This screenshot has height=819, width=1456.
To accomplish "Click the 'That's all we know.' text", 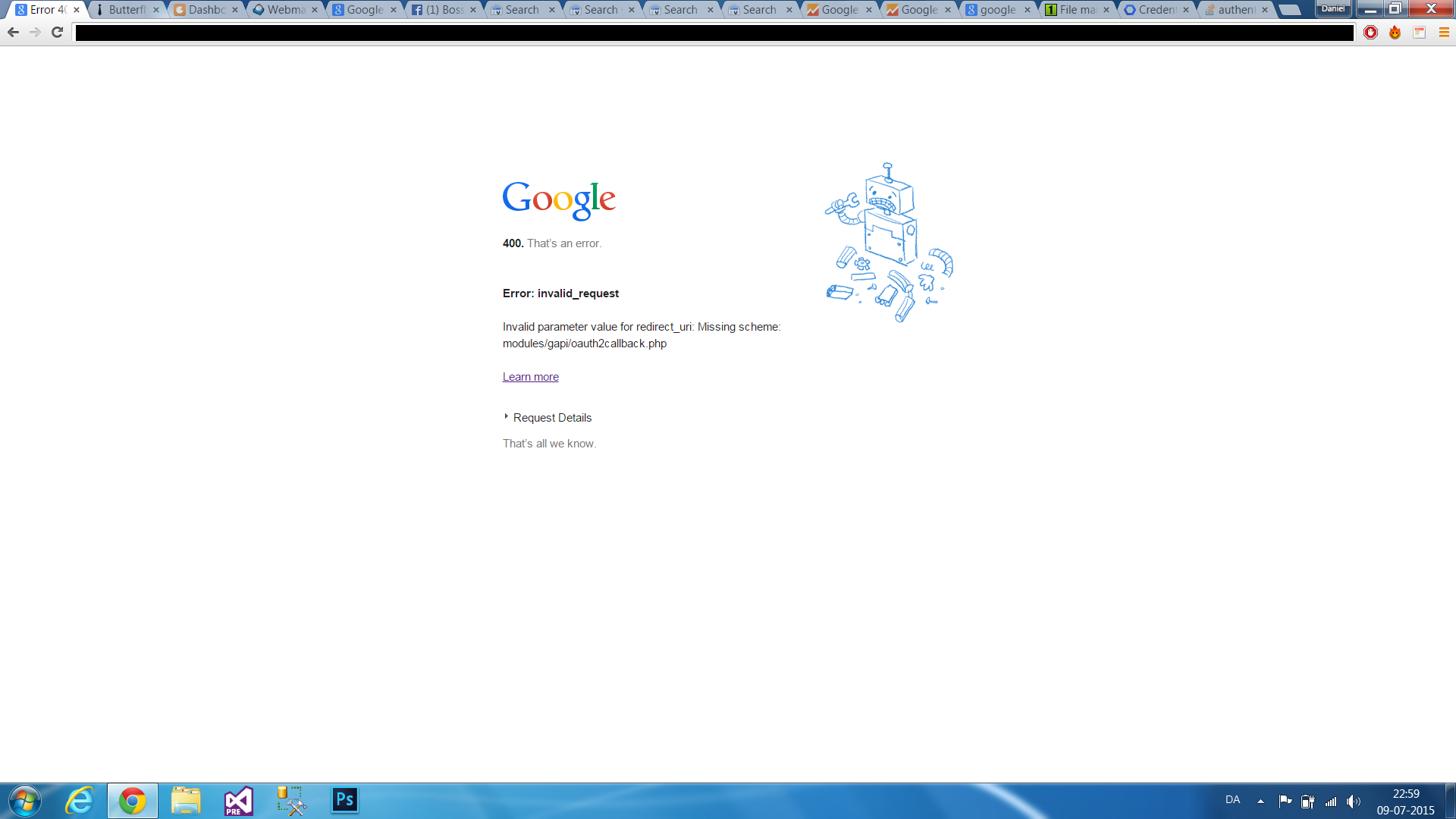I will (549, 444).
